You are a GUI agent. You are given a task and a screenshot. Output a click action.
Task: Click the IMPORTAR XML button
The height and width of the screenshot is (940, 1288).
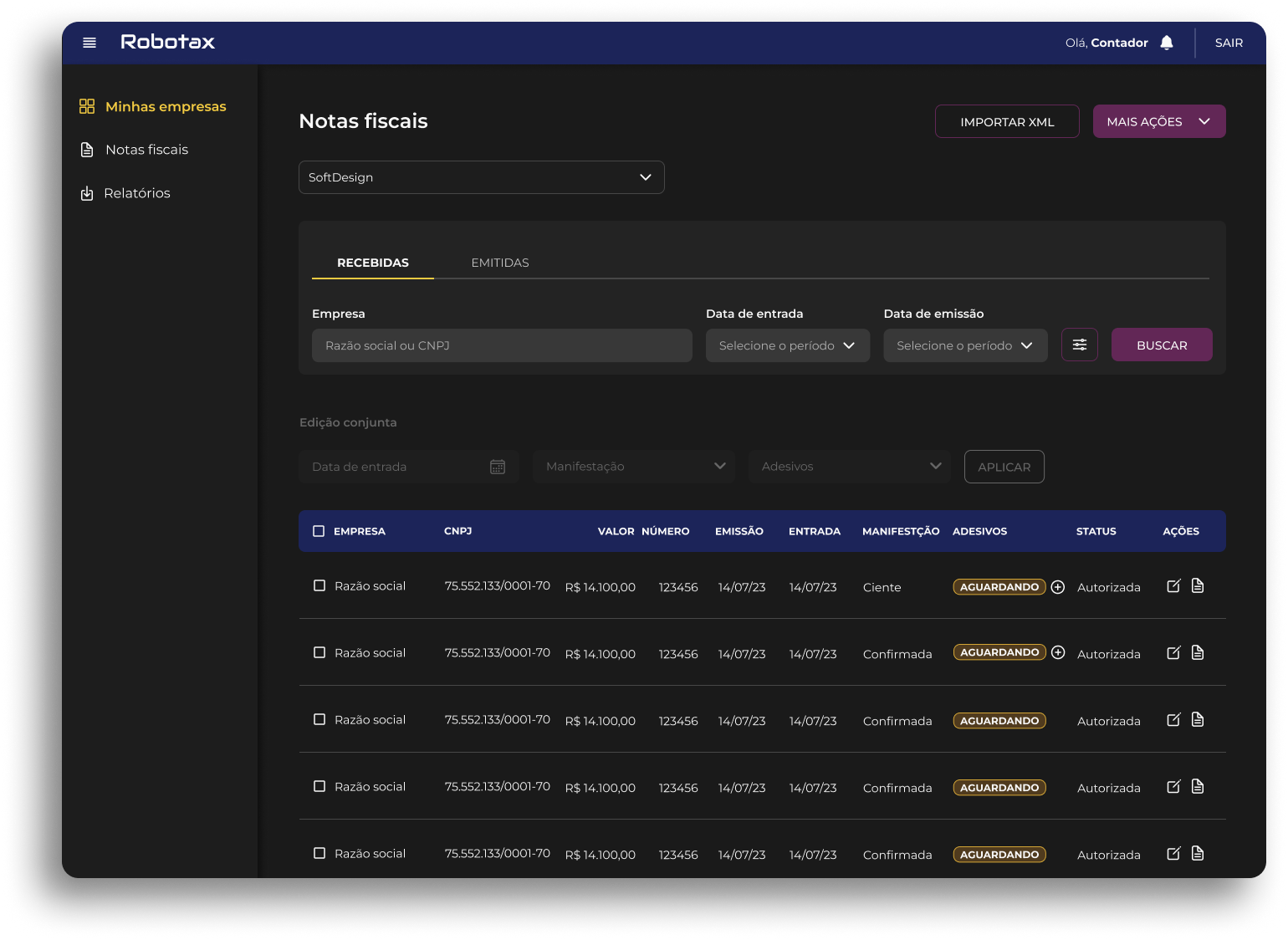(1007, 121)
